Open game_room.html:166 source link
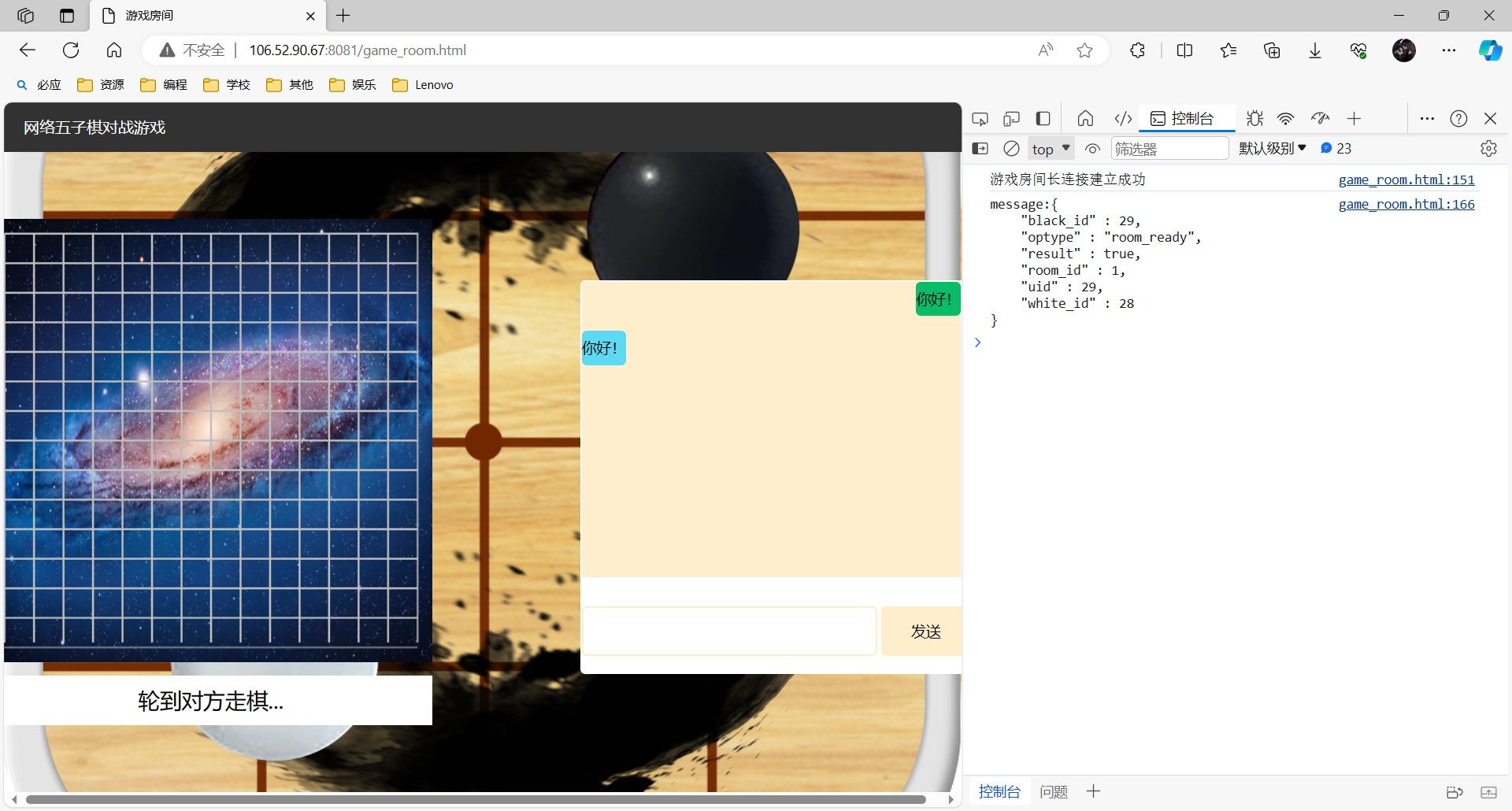Viewport: 1512px width, 811px height. pos(1406,205)
